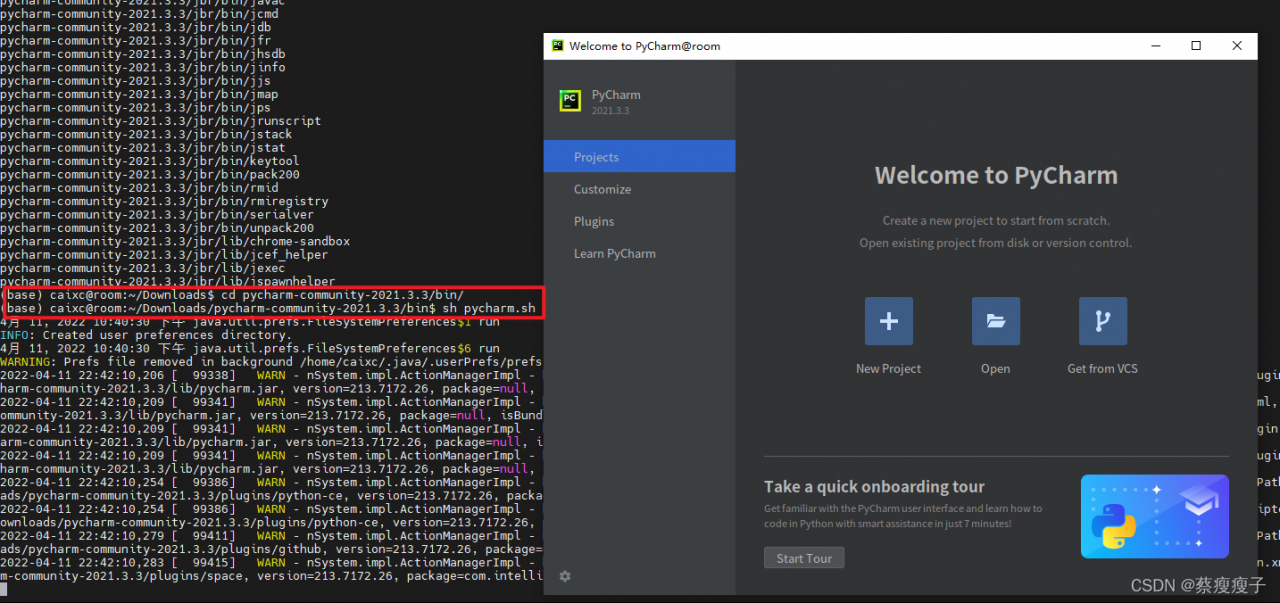Click the New Project plus icon
This screenshot has height=603, width=1280.
point(888,321)
